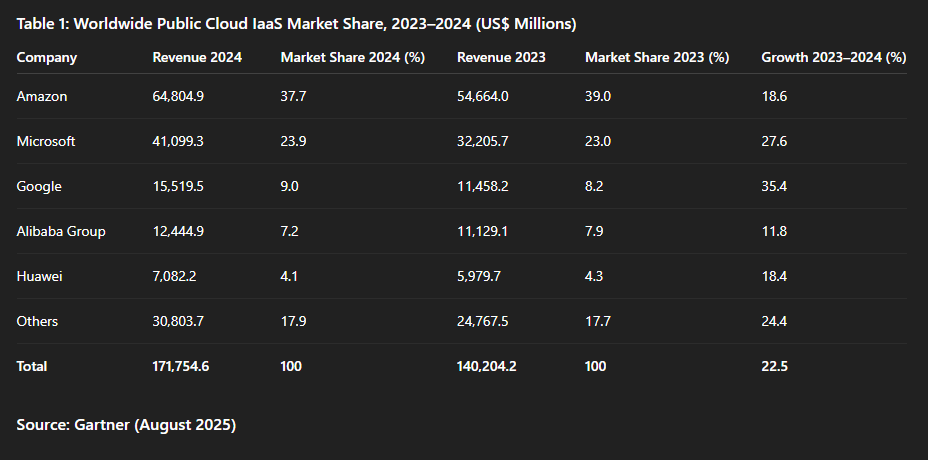Screen dimensions: 928x460
Task: Click Amazon's 2024 revenue value 64,804.9
Action: pos(178,96)
